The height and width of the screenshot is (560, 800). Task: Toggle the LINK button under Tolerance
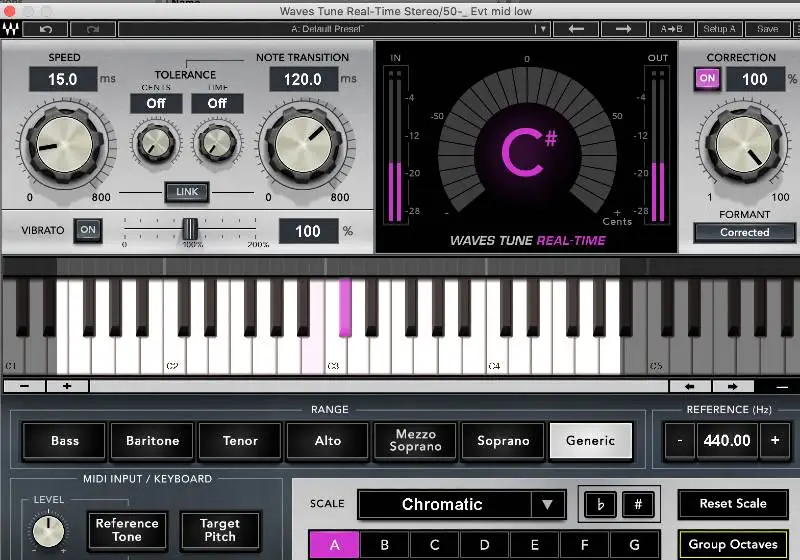(x=187, y=191)
